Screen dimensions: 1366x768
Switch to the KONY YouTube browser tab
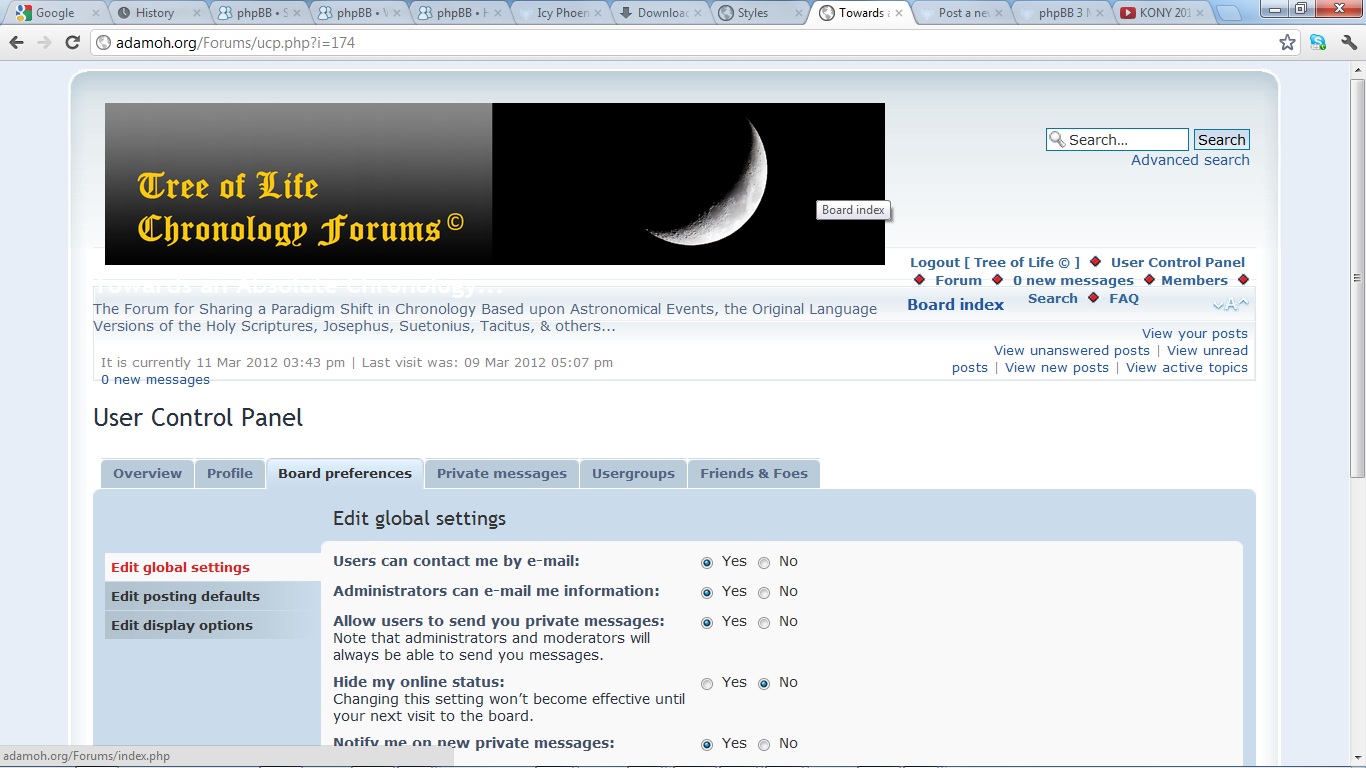tap(1160, 13)
